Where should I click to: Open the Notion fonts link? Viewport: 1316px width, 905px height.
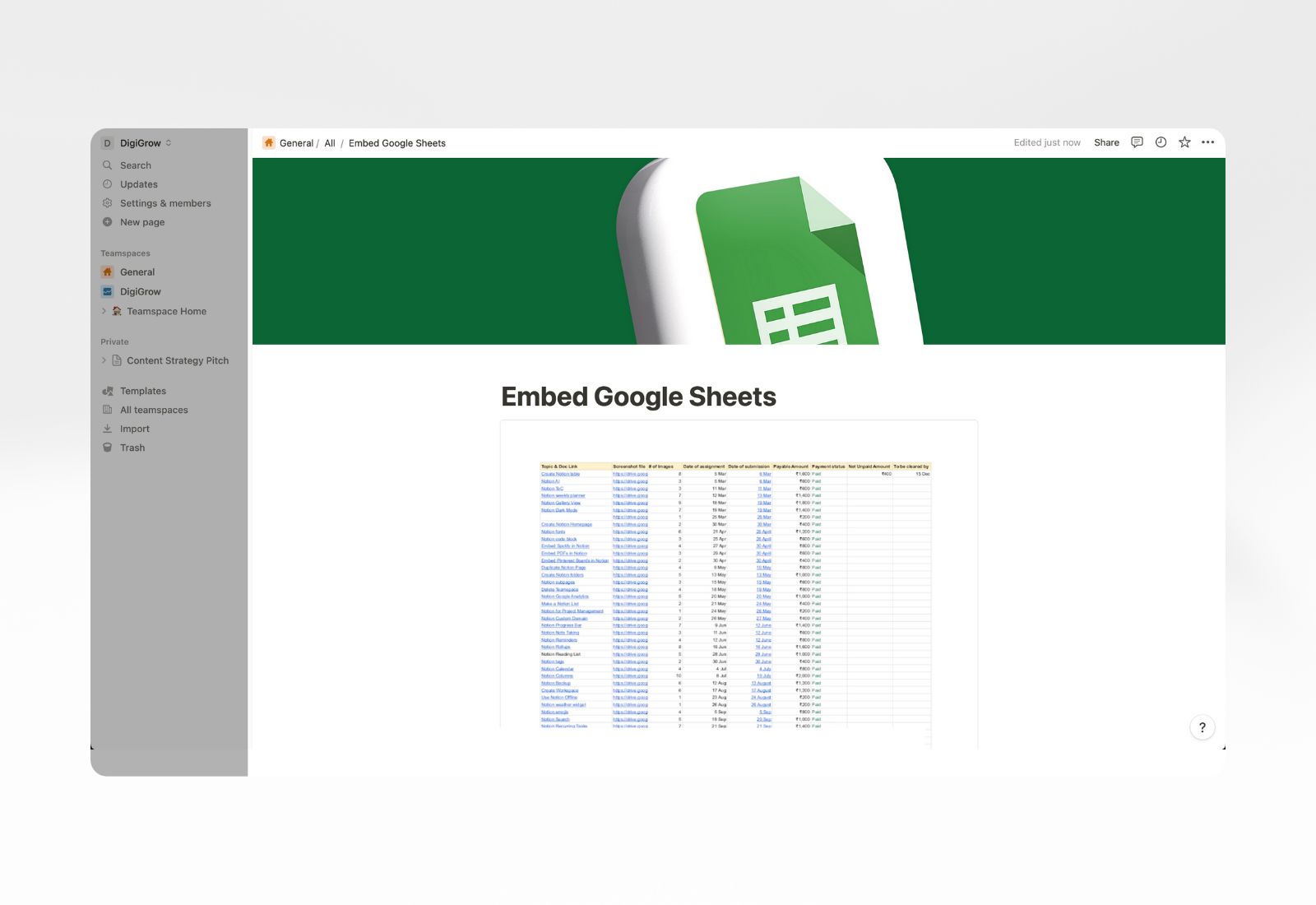pyautogui.click(x=553, y=531)
